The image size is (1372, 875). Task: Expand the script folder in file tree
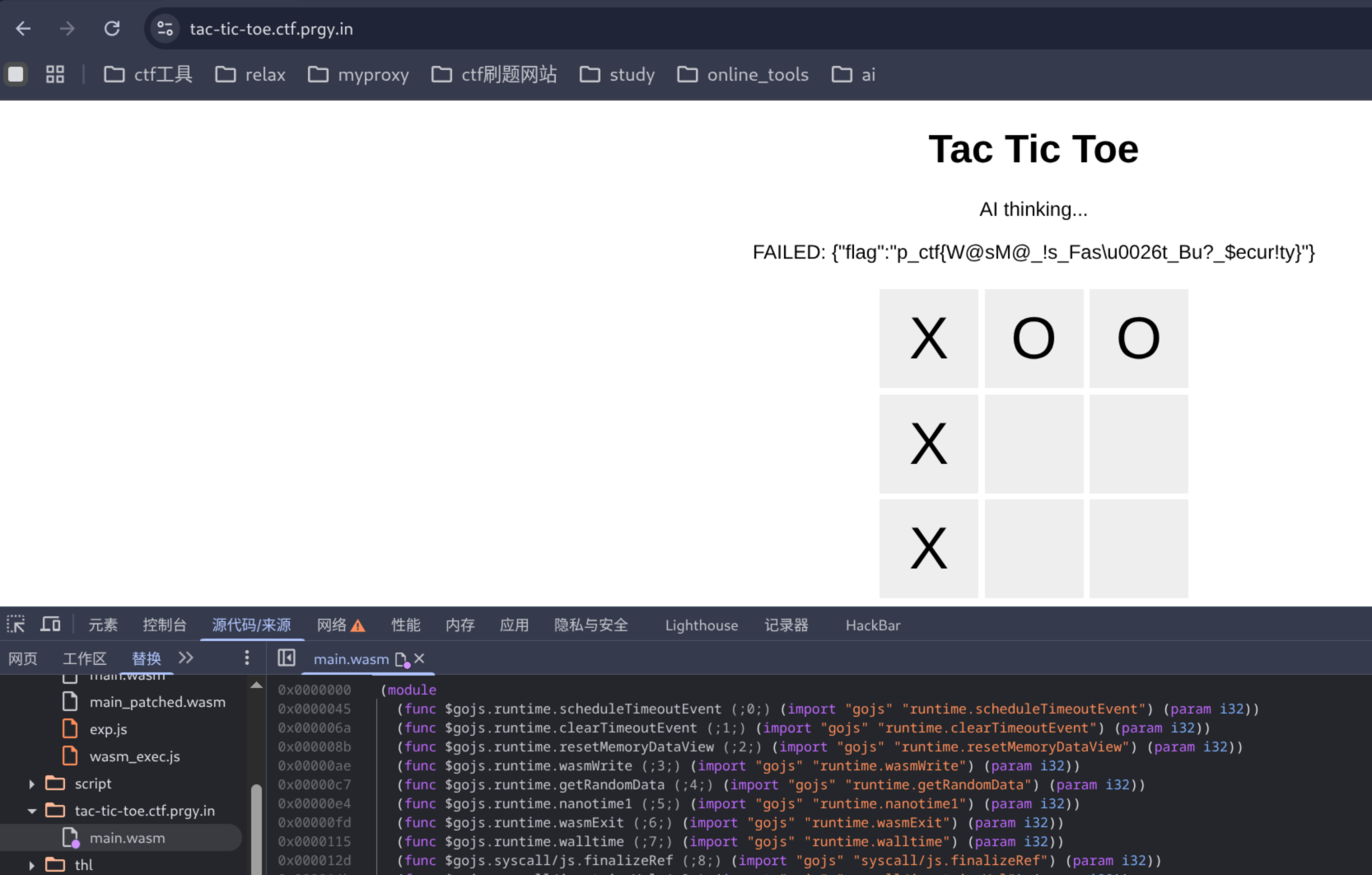click(32, 784)
